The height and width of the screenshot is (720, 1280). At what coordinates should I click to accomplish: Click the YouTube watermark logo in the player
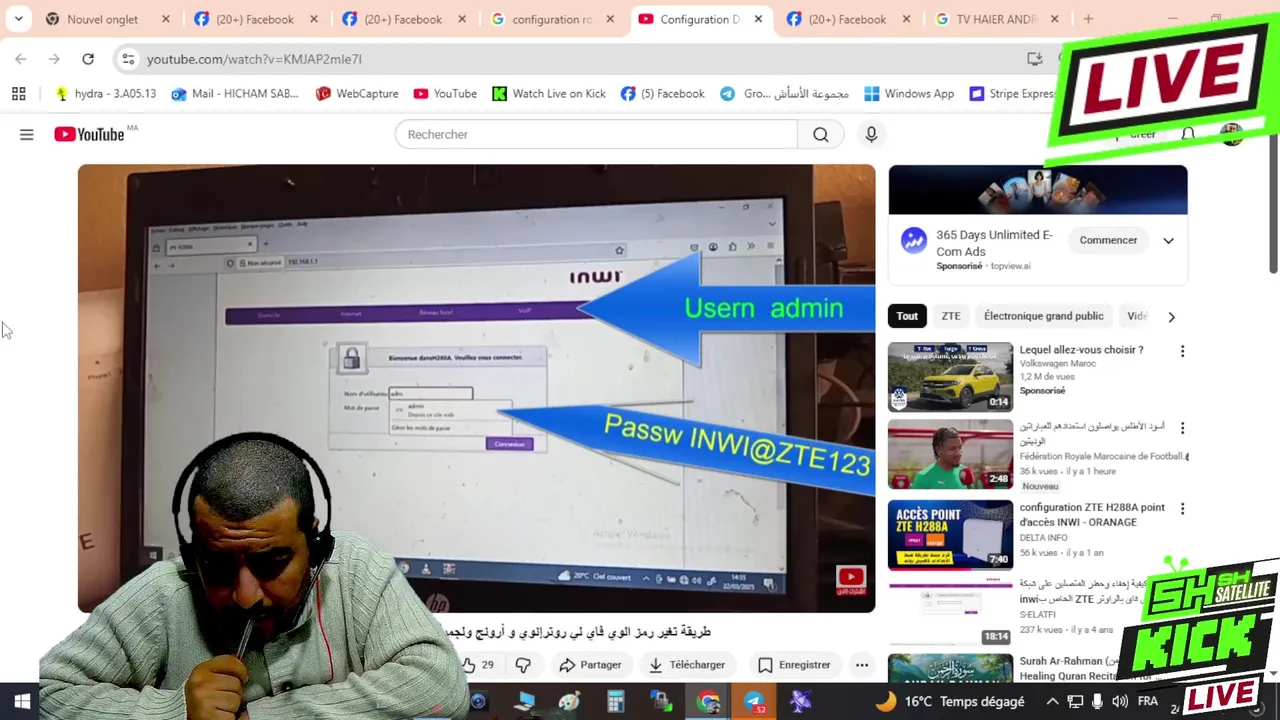click(x=851, y=580)
